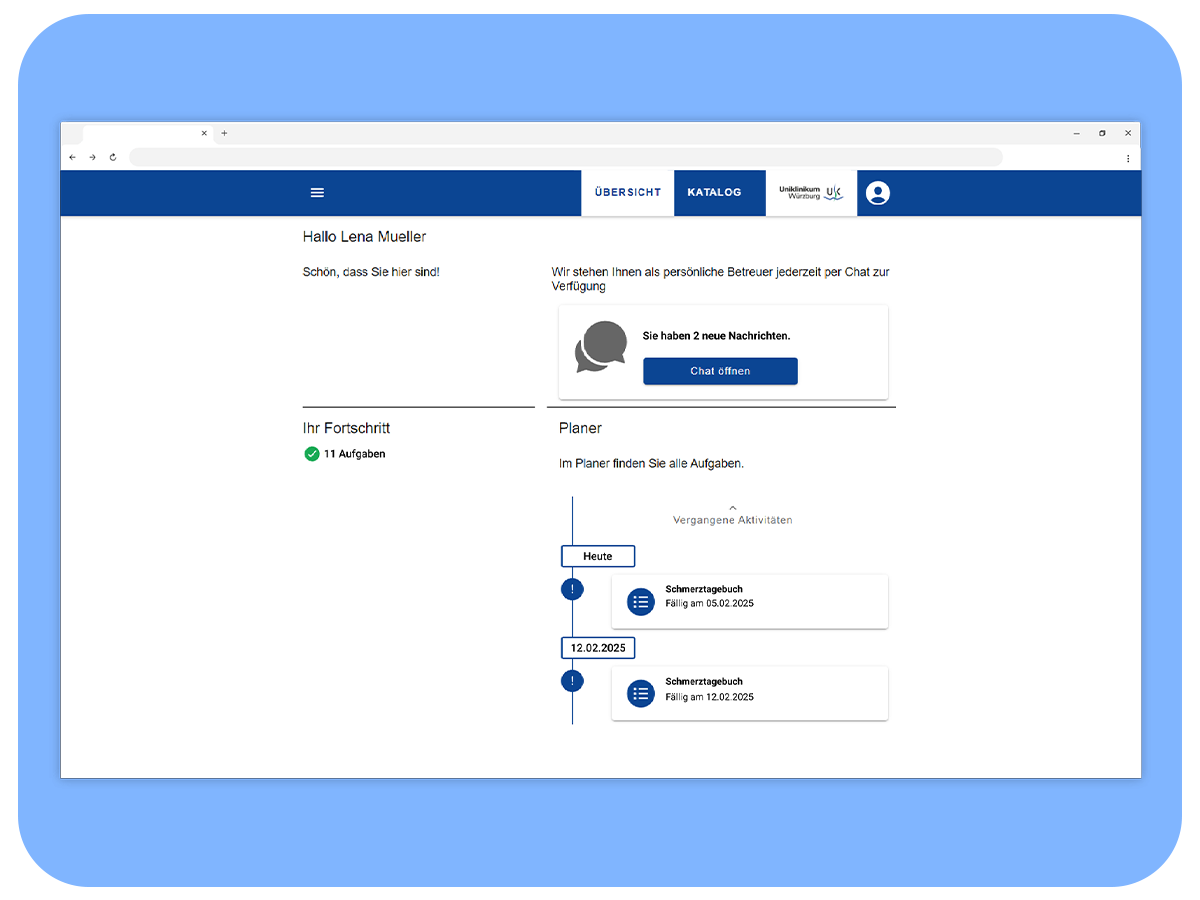
Task: Click the green checkmark beside 11 Aufgaben
Action: (x=312, y=454)
